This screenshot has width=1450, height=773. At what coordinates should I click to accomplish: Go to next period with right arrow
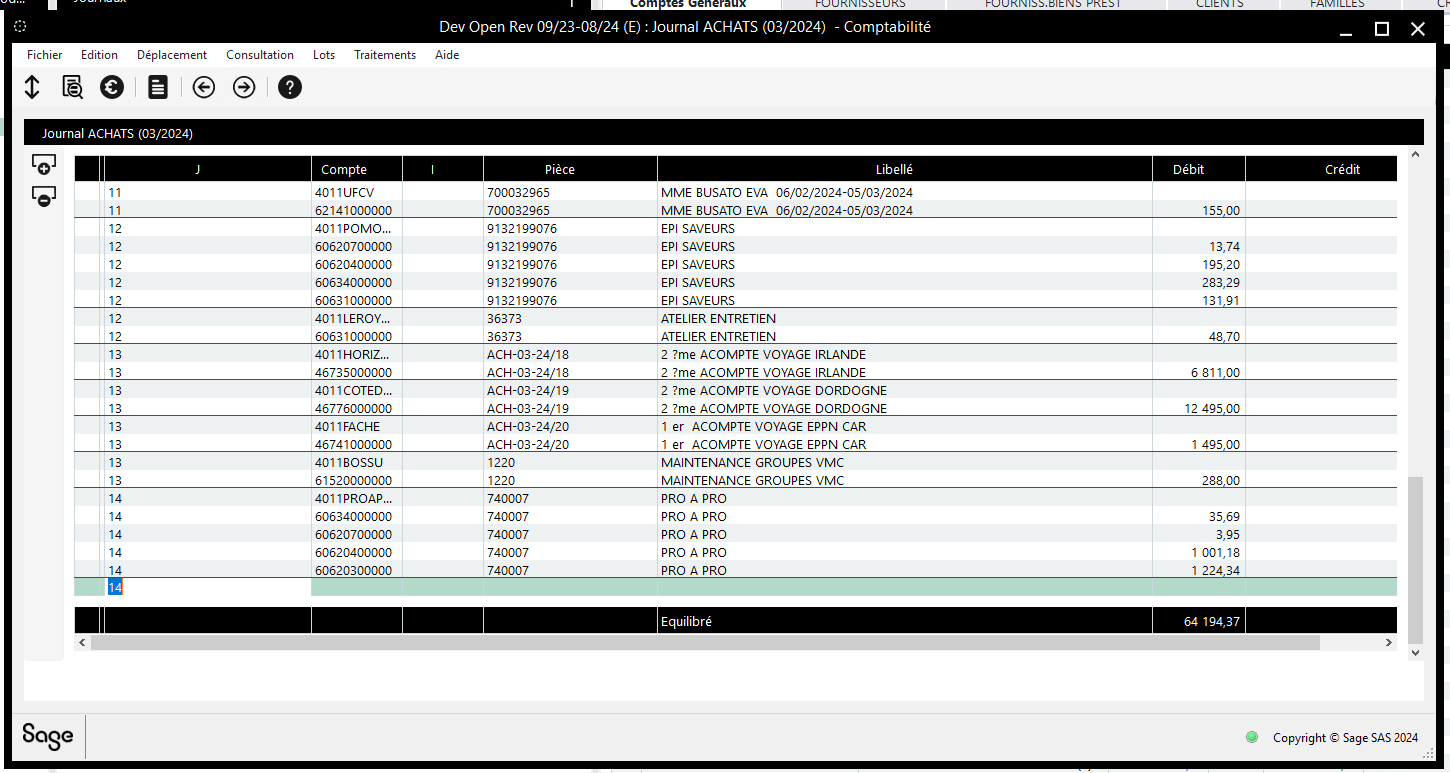click(x=244, y=87)
